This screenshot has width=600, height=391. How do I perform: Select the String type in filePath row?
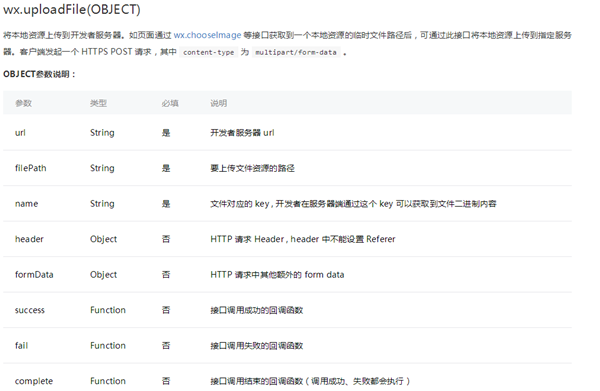click(102, 168)
